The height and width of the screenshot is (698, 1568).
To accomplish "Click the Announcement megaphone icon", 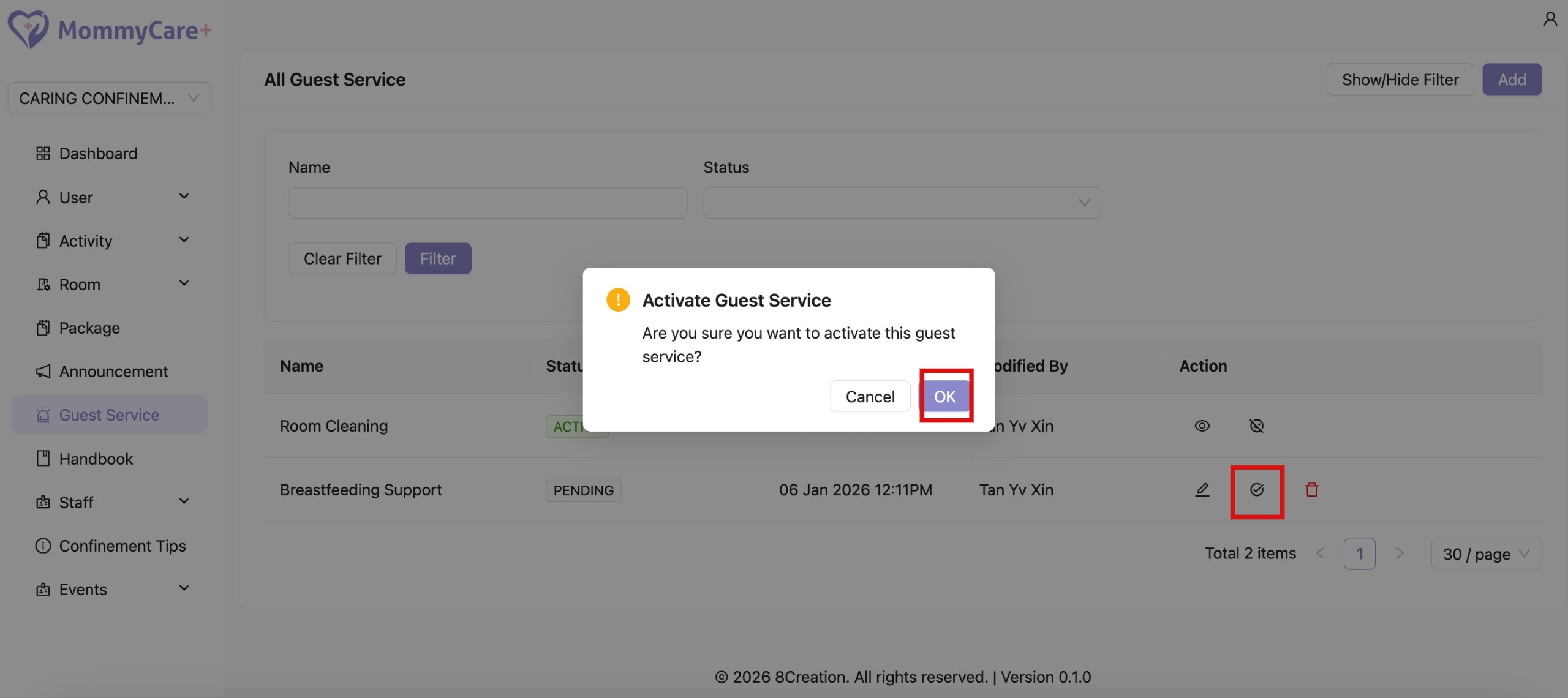I will [x=42, y=372].
